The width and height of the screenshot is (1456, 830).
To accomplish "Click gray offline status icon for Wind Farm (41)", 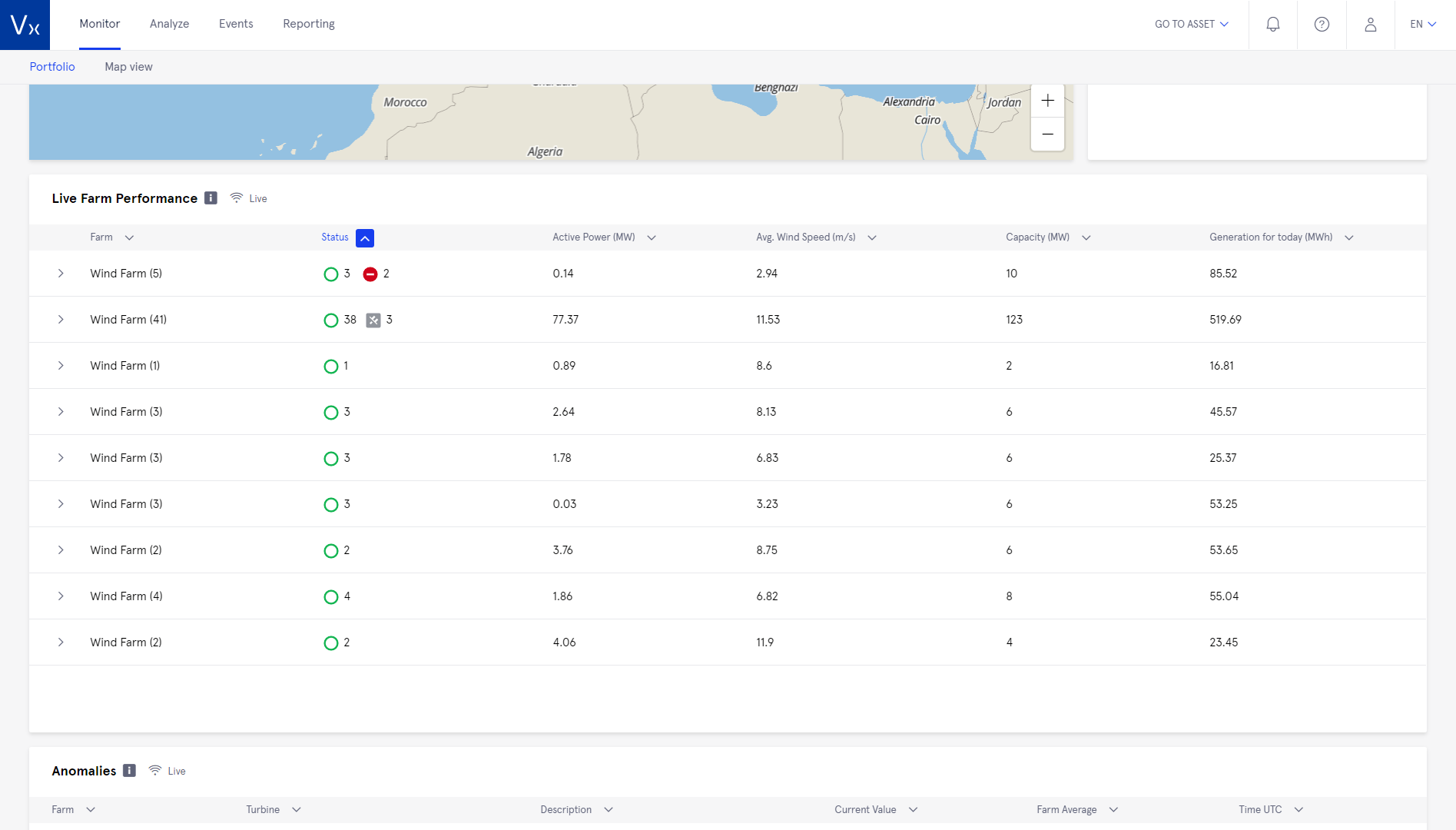I will pyautogui.click(x=373, y=320).
